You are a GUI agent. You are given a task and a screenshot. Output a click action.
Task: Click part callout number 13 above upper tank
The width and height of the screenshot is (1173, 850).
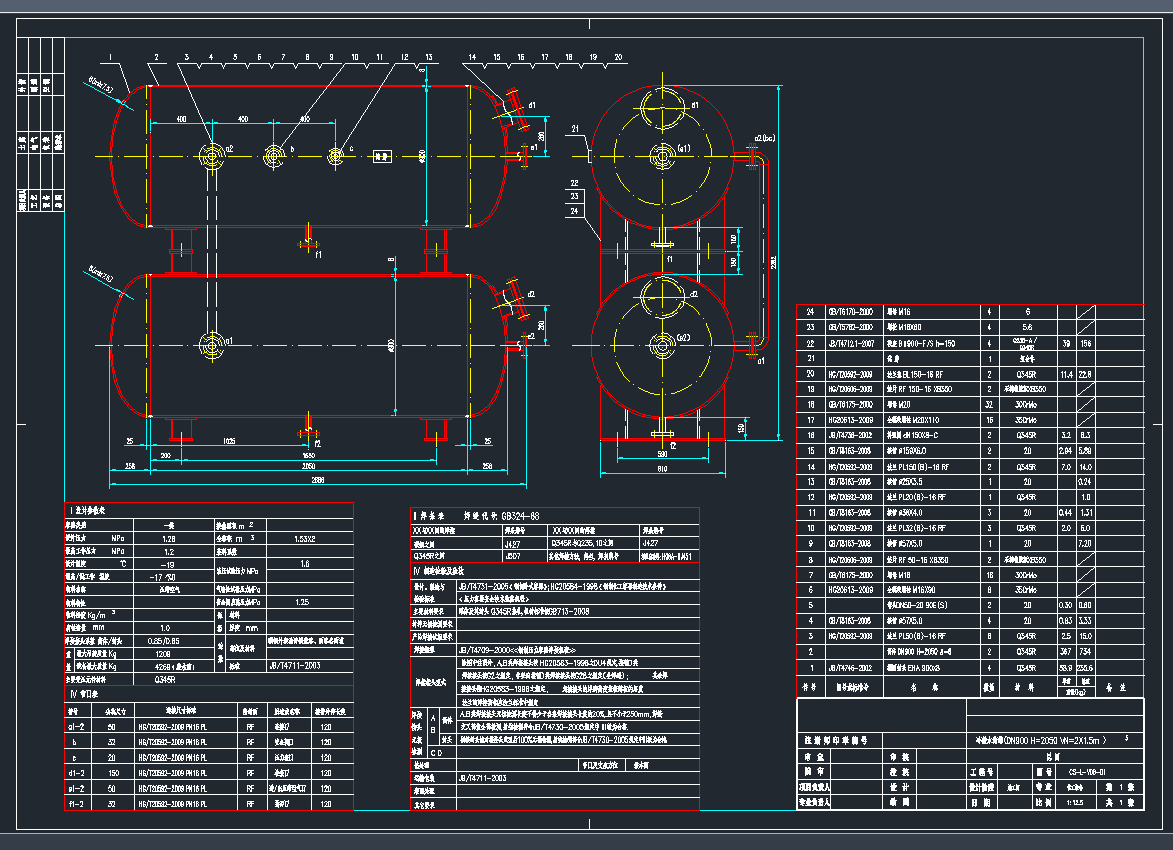coord(429,57)
